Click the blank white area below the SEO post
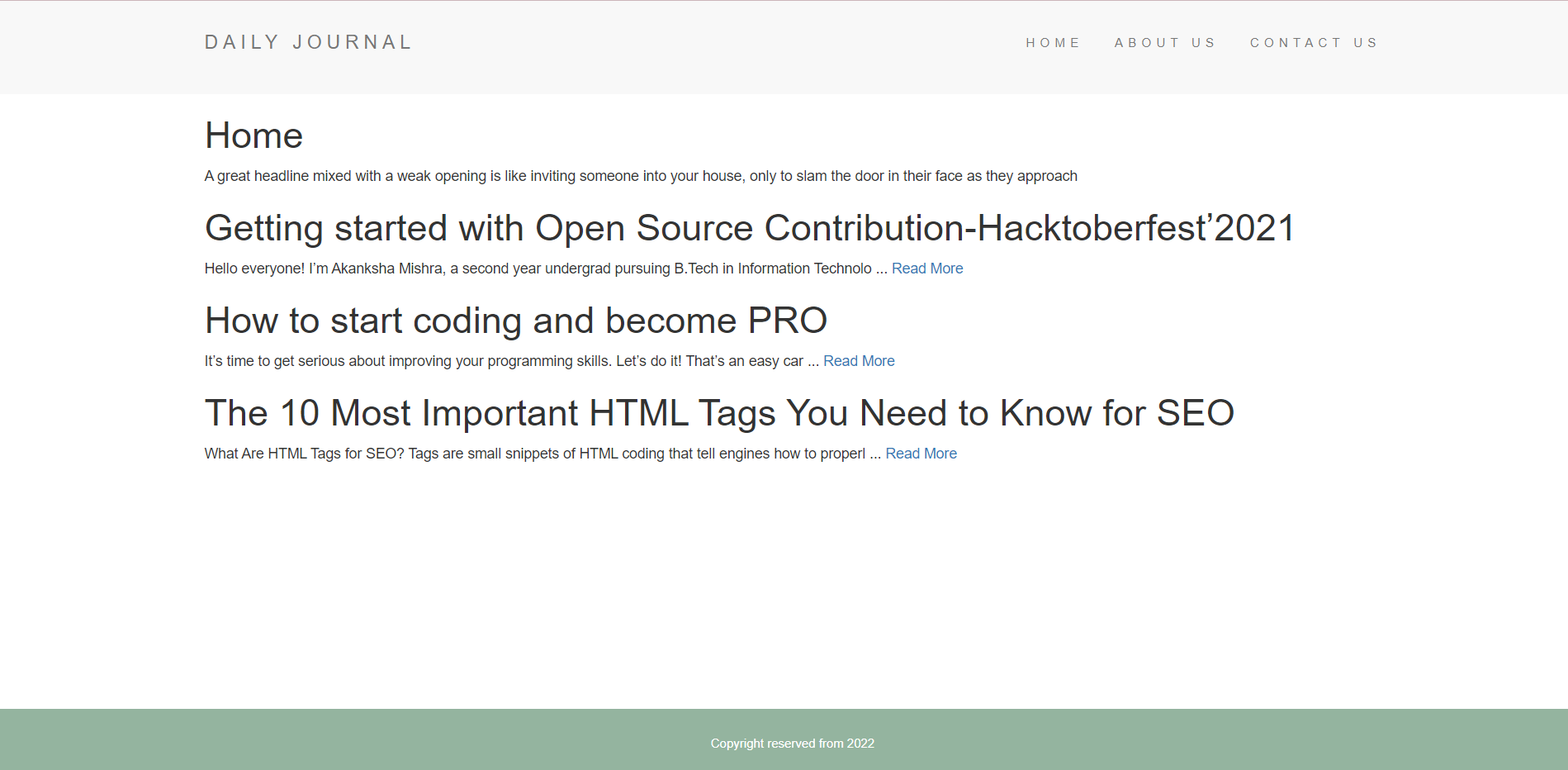This screenshot has width=1568, height=770. (x=784, y=587)
